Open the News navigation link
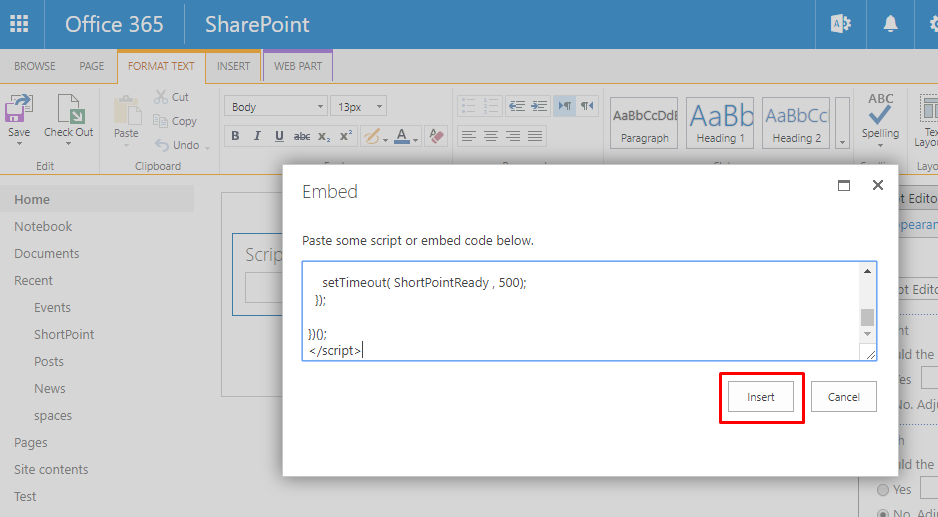 coord(50,388)
